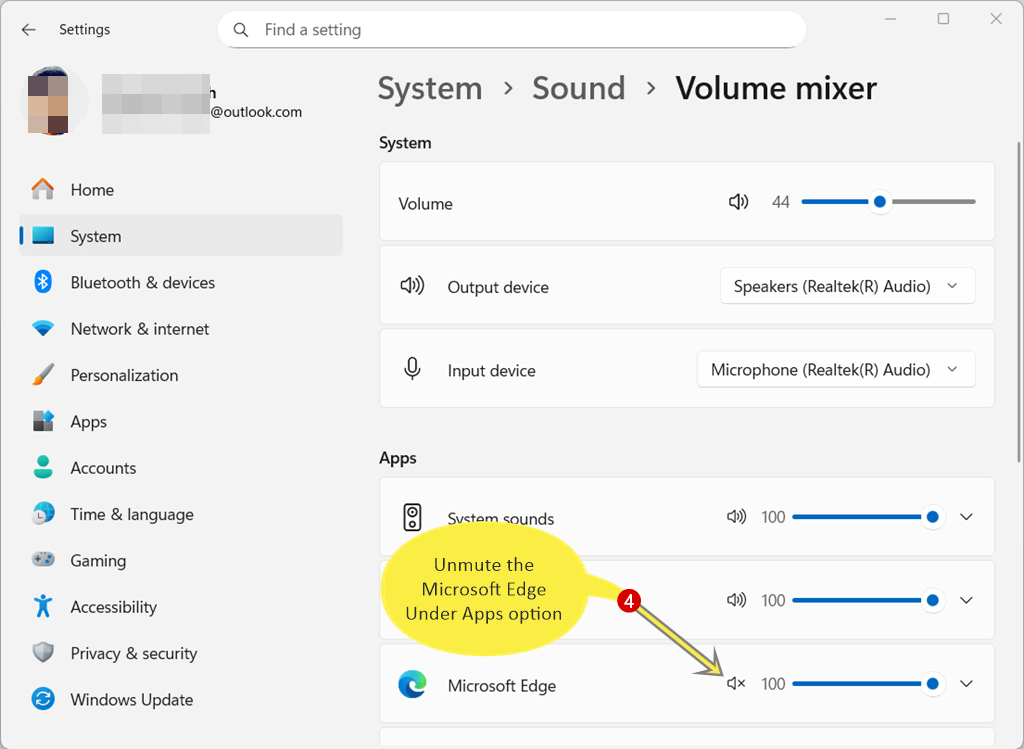1024x749 pixels.
Task: Unmute Microsoft Edge speaker icon
Action: 736,684
